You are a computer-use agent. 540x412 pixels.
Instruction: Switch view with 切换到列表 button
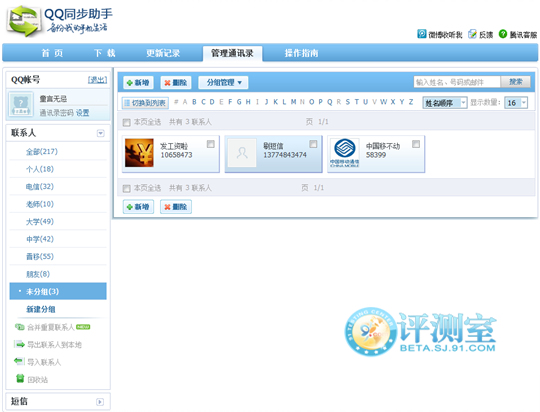pyautogui.click(x=145, y=103)
